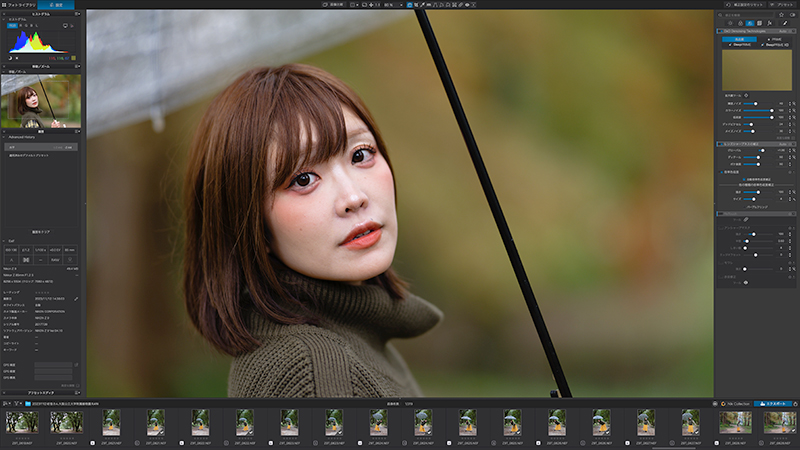The height and width of the screenshot is (450, 800).
Task: Click the ReTouch eraser tool icon
Action: point(746,219)
